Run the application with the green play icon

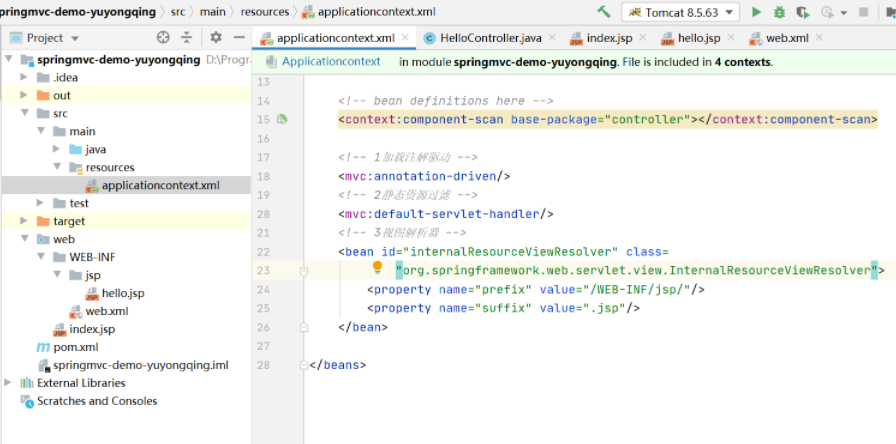coord(756,12)
